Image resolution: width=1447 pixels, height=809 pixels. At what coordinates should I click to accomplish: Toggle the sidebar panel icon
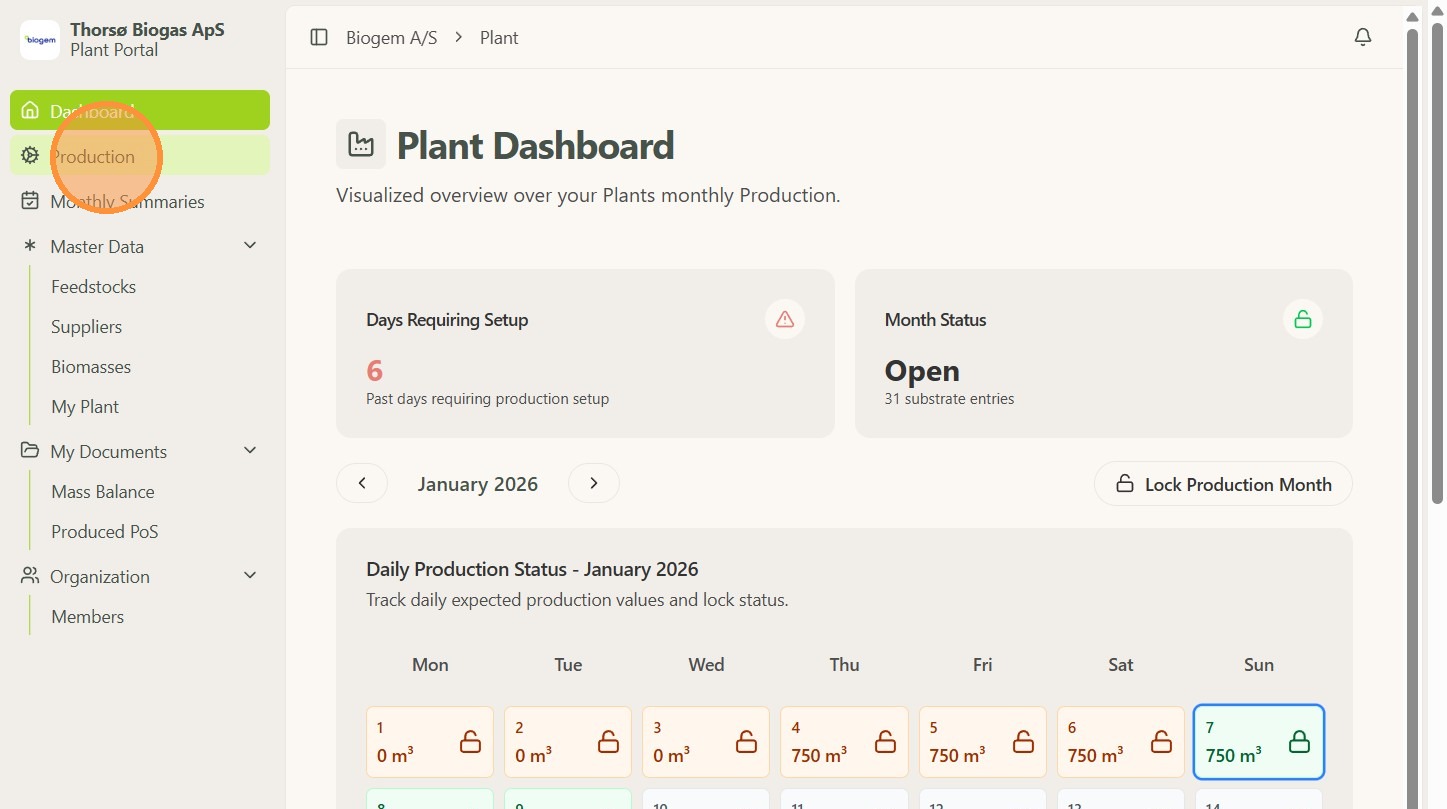tap(319, 38)
